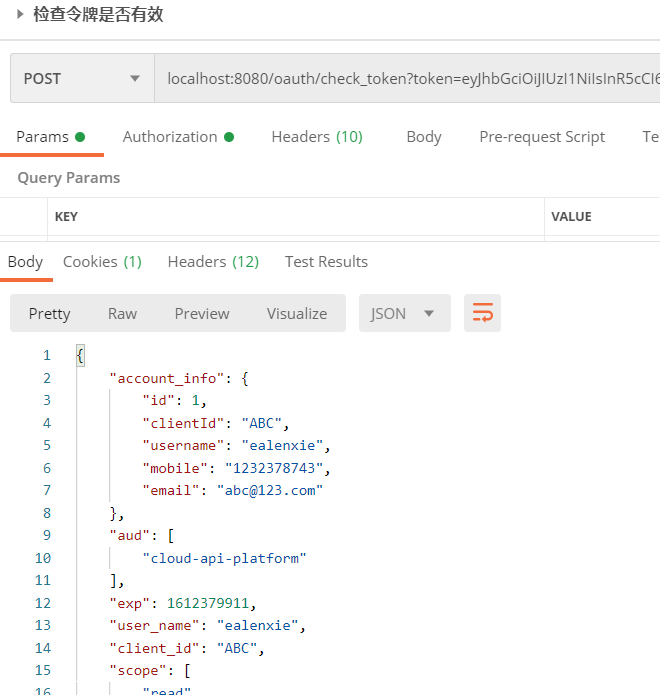
Task: Switch to Preview response view
Action: pyautogui.click(x=202, y=313)
